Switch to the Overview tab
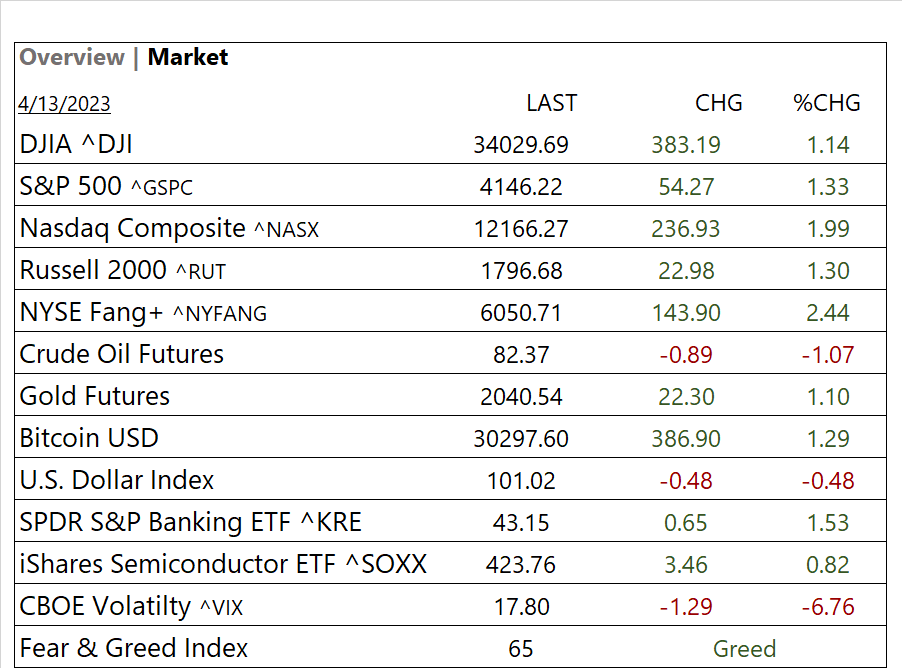 click(71, 58)
